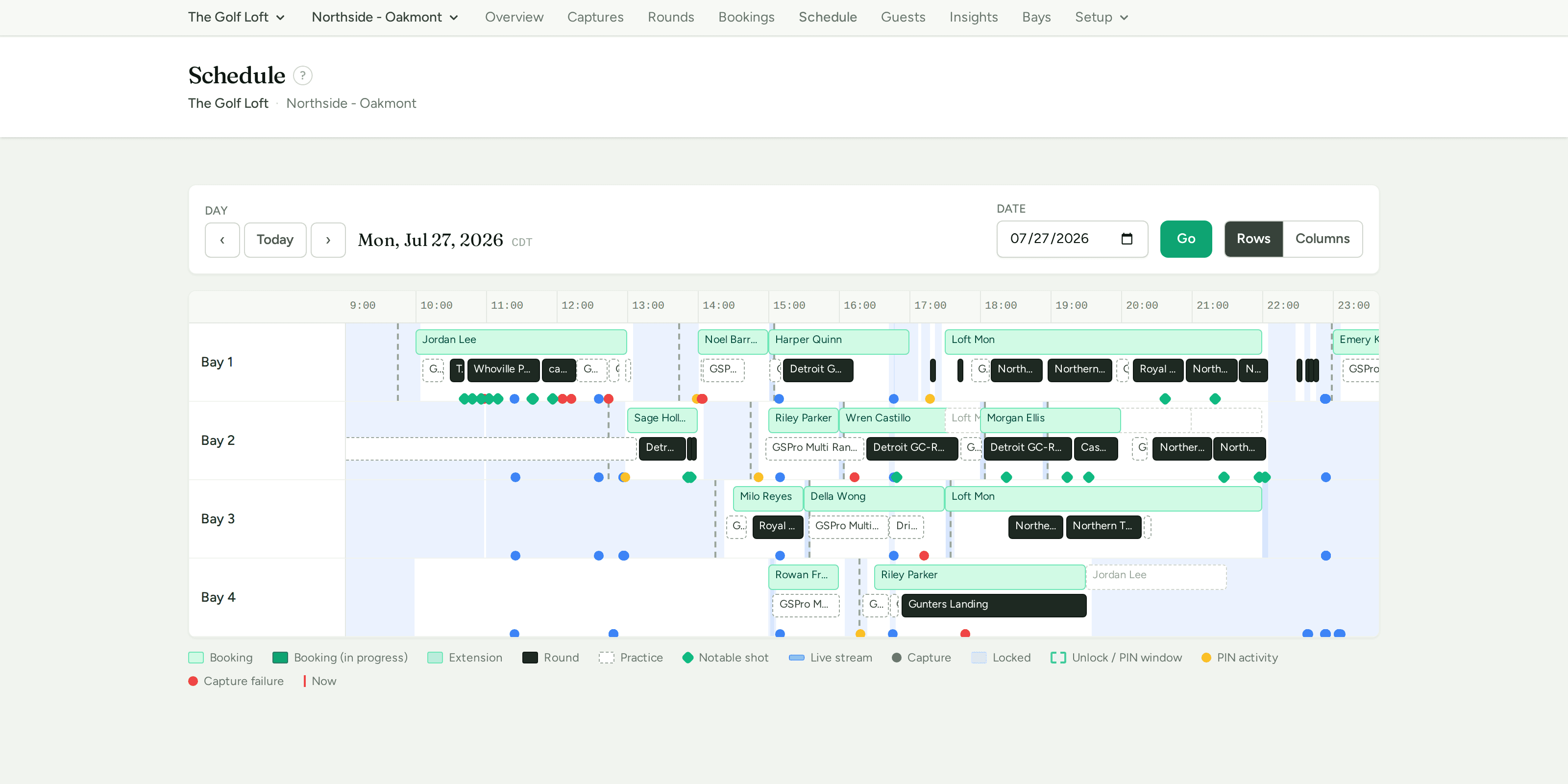Open the Overview tab
Image resolution: width=1568 pixels, height=784 pixels.
pyautogui.click(x=514, y=17)
